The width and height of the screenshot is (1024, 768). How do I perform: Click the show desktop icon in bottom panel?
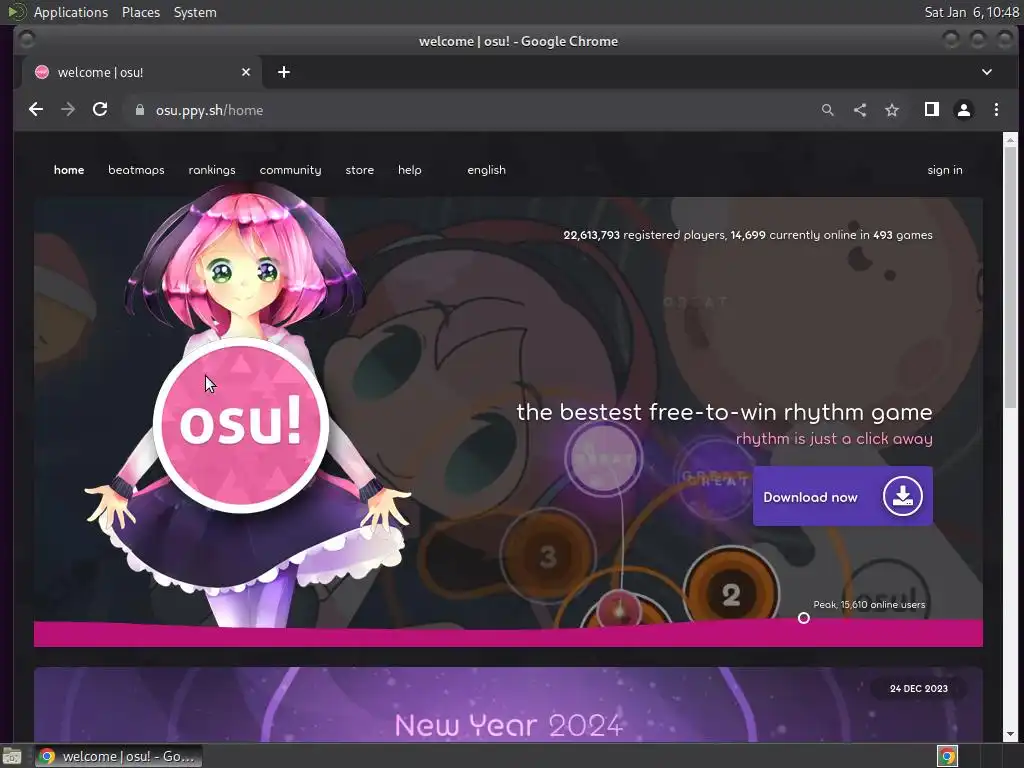[x=12, y=756]
